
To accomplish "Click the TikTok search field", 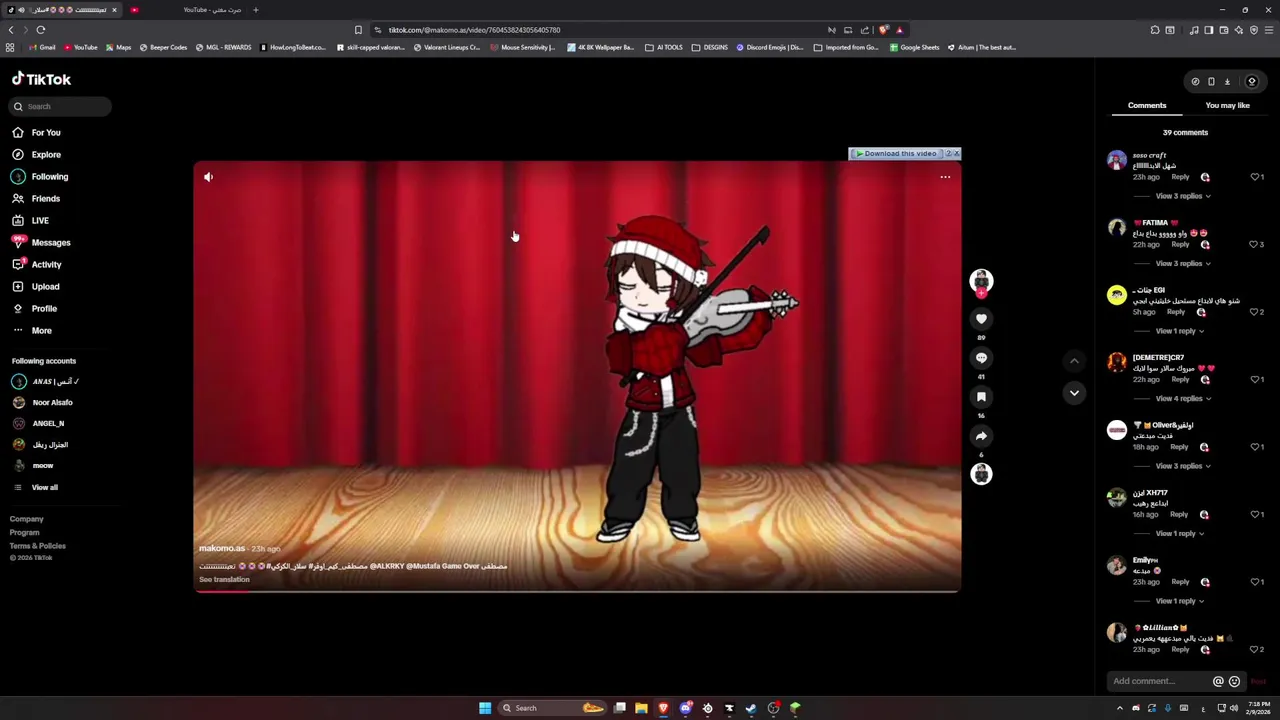I will [x=60, y=106].
